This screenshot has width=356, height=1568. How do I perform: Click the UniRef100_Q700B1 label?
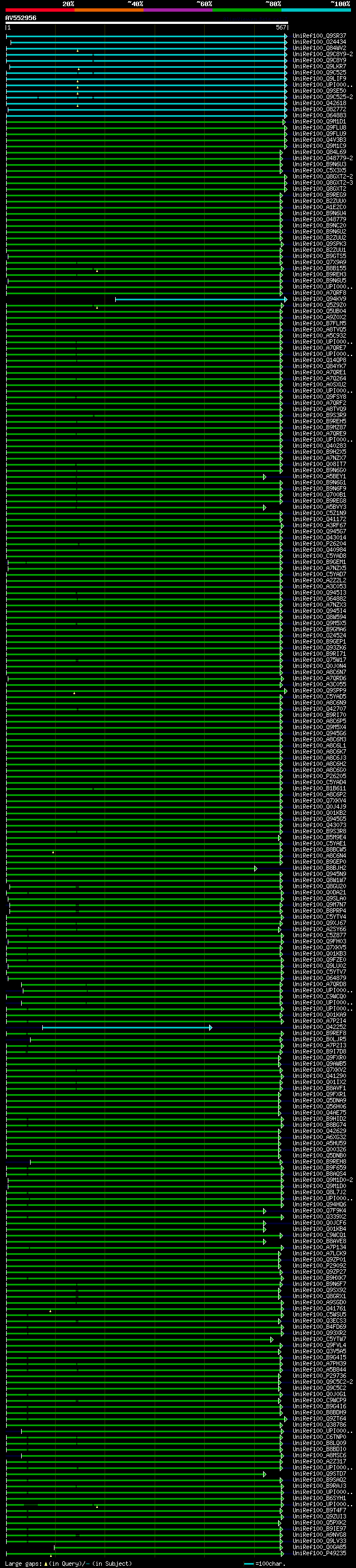tap(319, 495)
